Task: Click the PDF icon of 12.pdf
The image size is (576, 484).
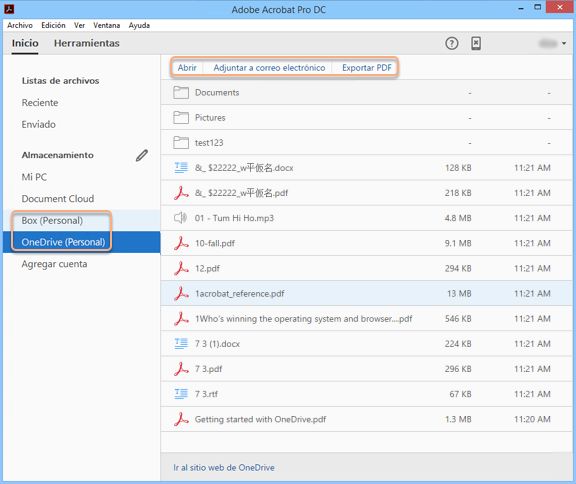Action: pos(181,268)
